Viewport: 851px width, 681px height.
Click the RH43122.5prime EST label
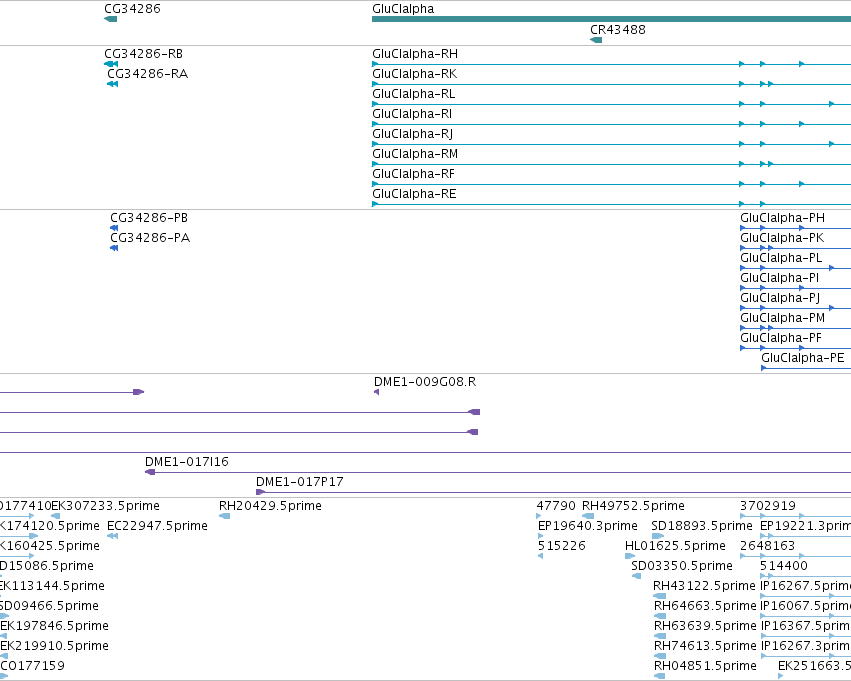[x=704, y=586]
